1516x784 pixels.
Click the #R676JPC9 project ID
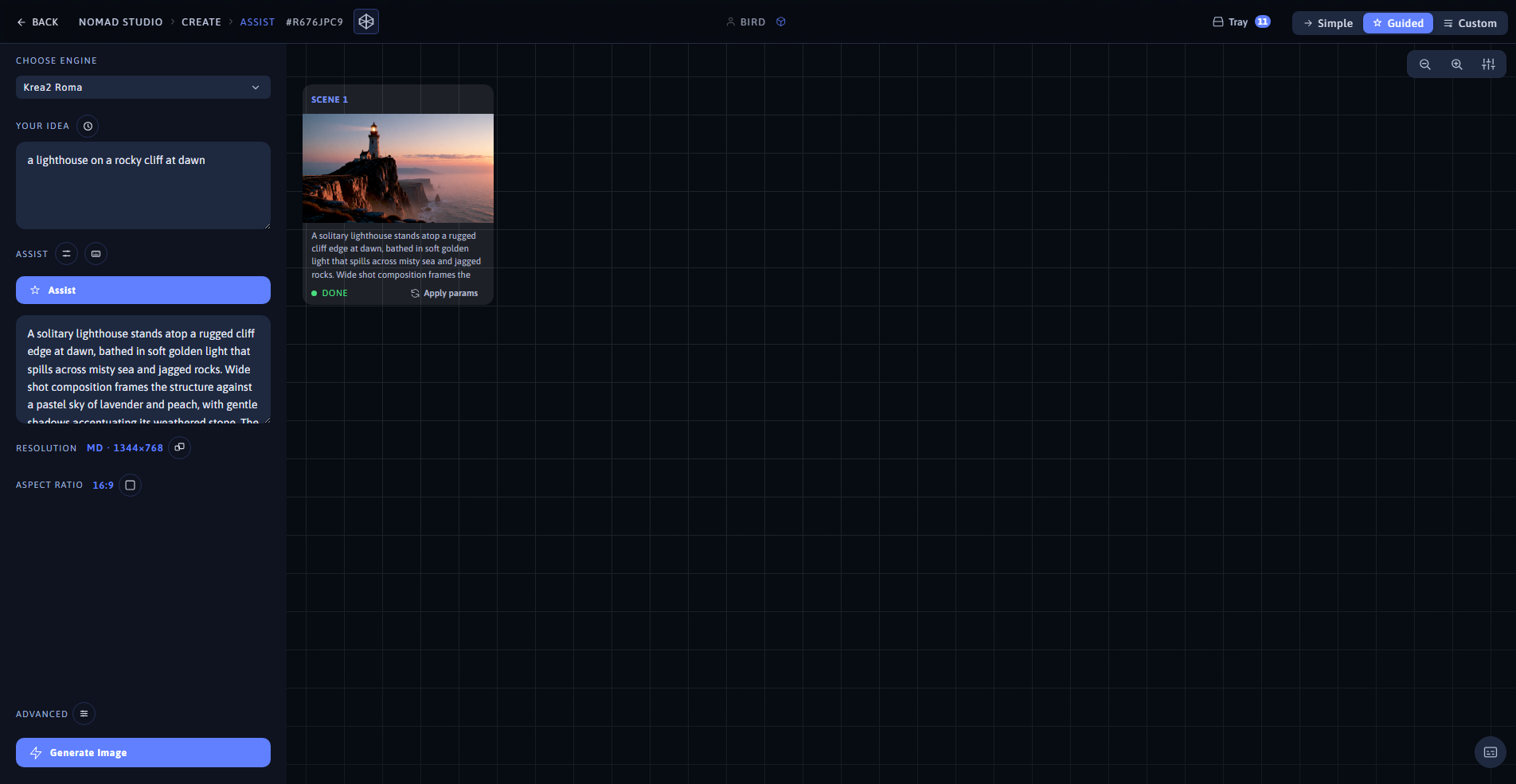point(315,22)
